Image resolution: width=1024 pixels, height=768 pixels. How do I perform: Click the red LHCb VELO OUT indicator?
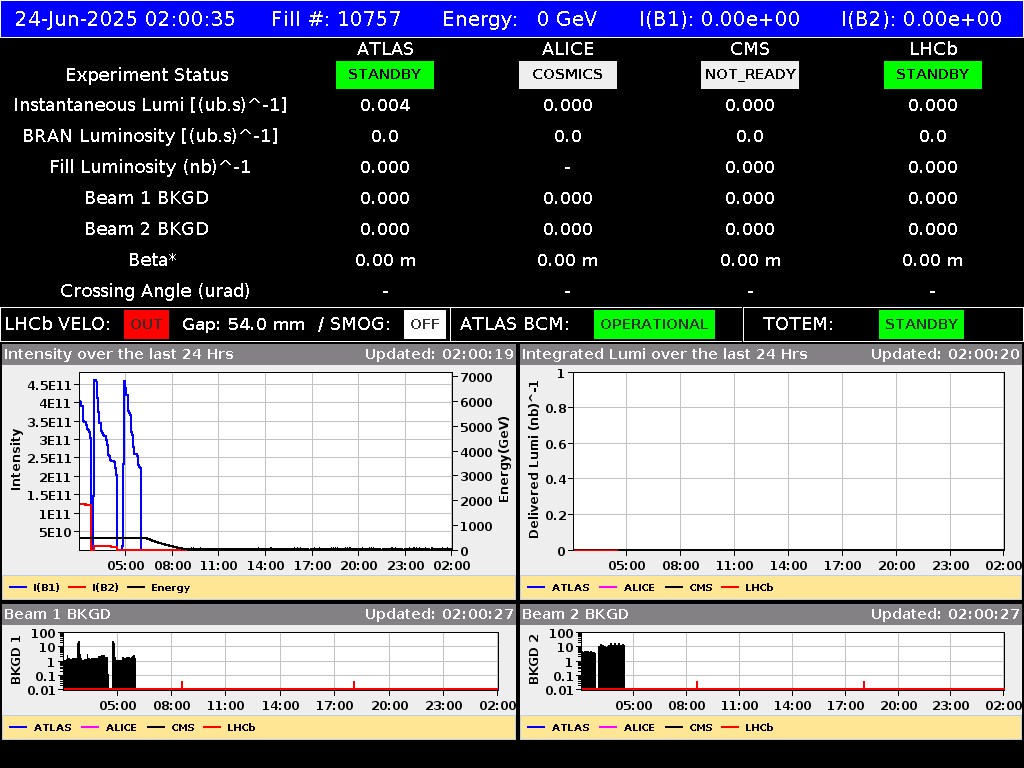(x=146, y=325)
